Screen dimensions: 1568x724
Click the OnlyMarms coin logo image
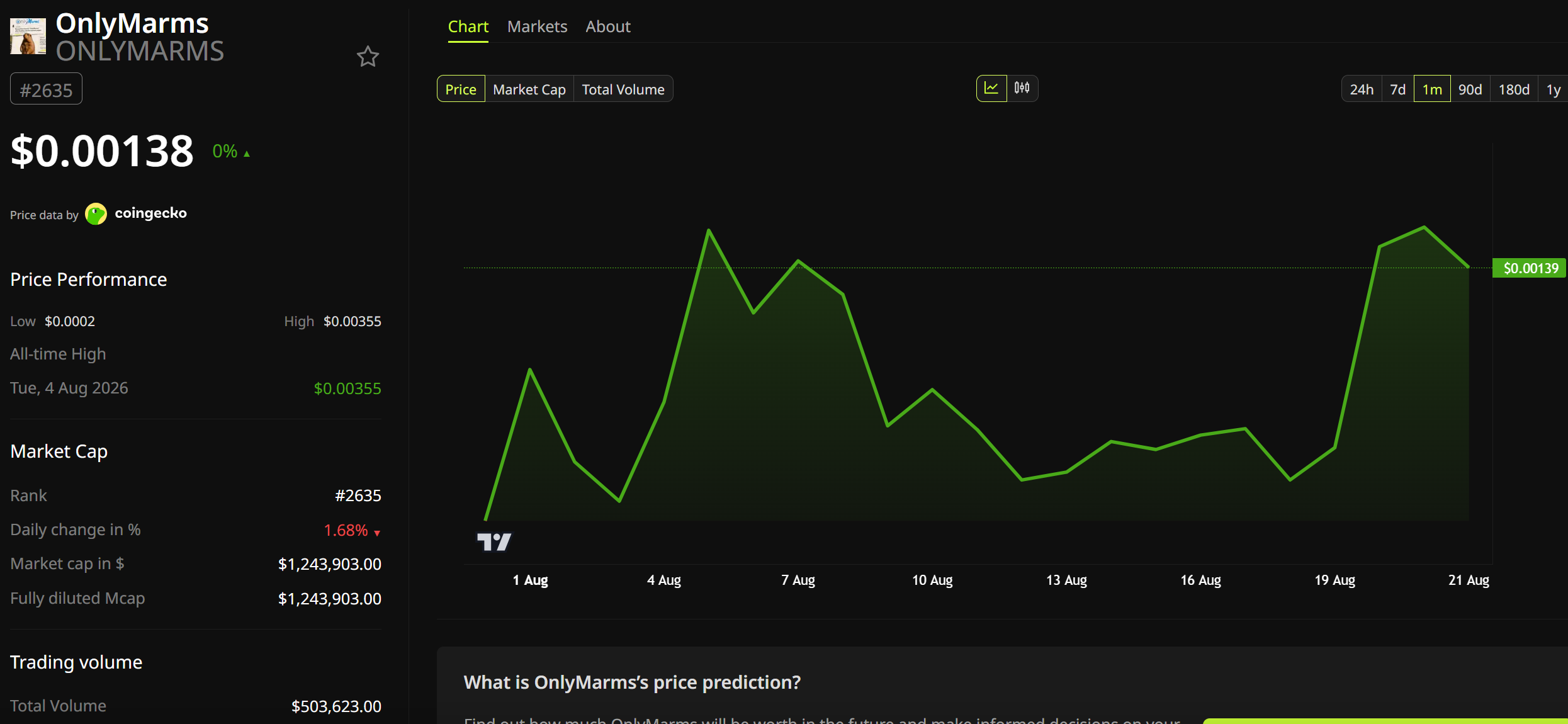28,37
